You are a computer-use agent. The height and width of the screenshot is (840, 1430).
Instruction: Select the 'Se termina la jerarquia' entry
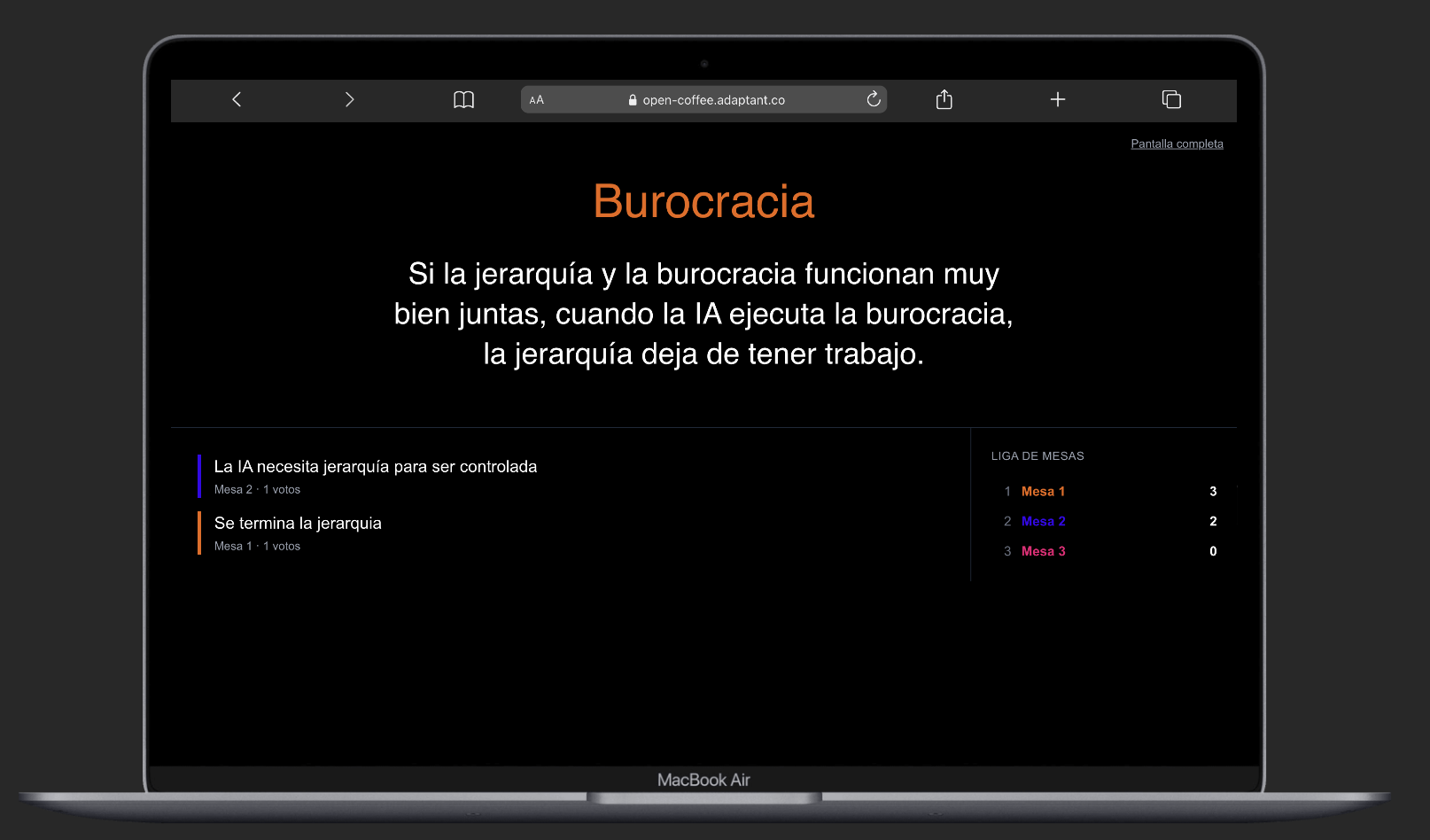[x=298, y=523]
